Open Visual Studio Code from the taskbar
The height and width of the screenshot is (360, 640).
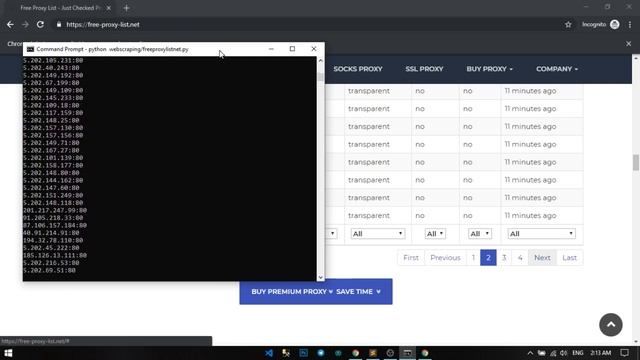(x=269, y=353)
